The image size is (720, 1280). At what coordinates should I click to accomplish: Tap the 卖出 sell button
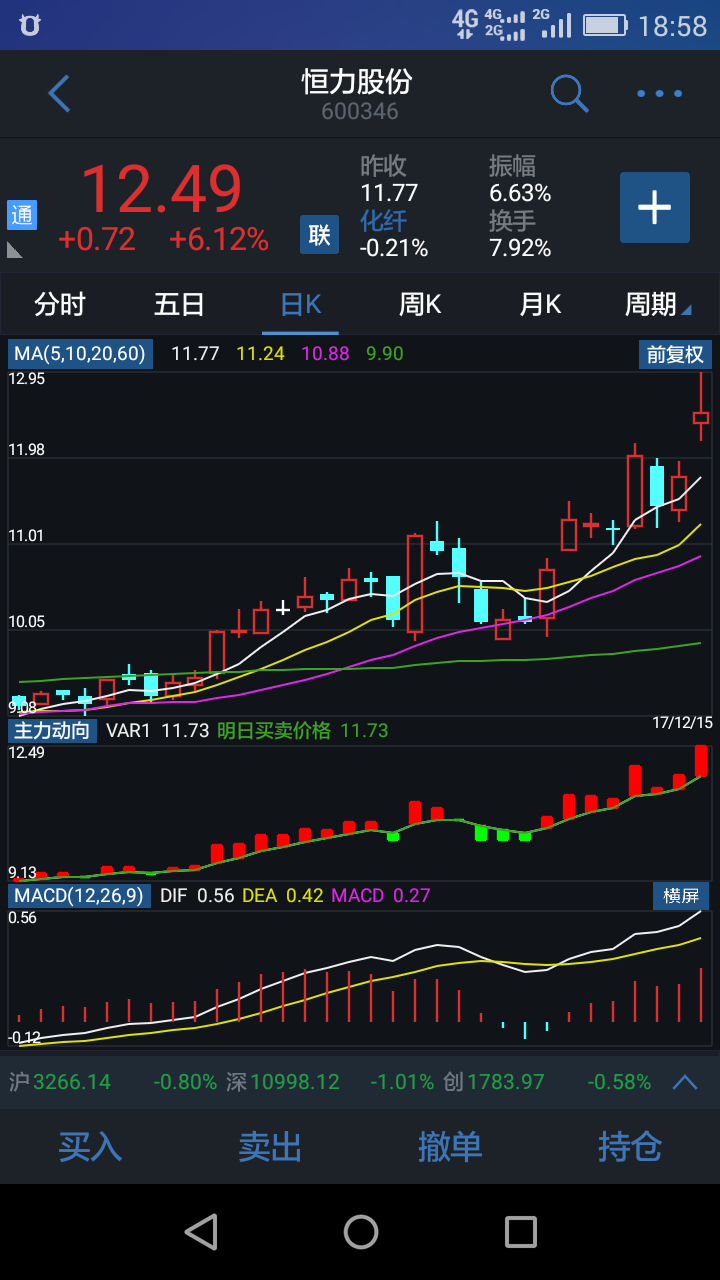[x=270, y=1146]
